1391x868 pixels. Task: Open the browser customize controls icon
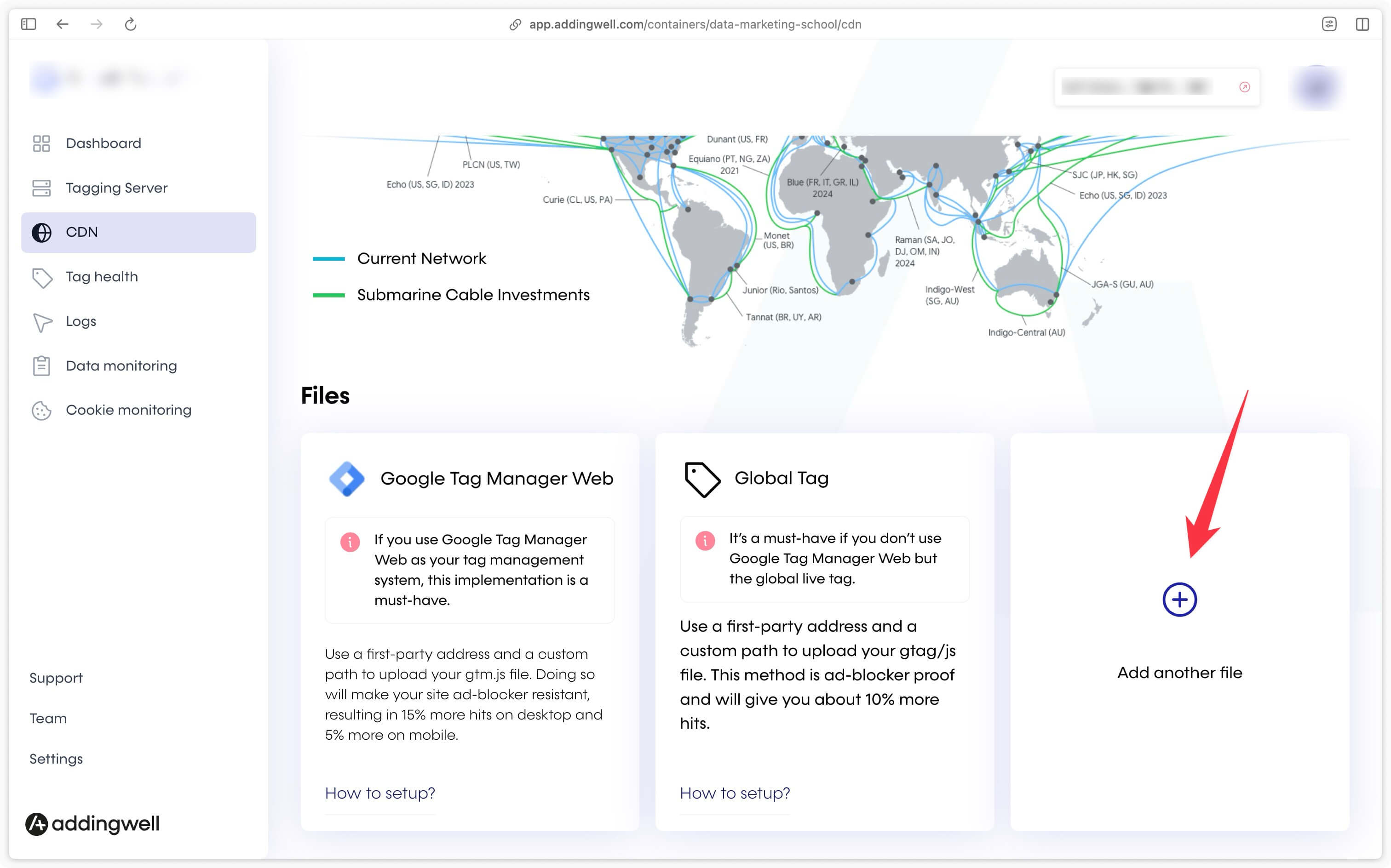click(1329, 24)
